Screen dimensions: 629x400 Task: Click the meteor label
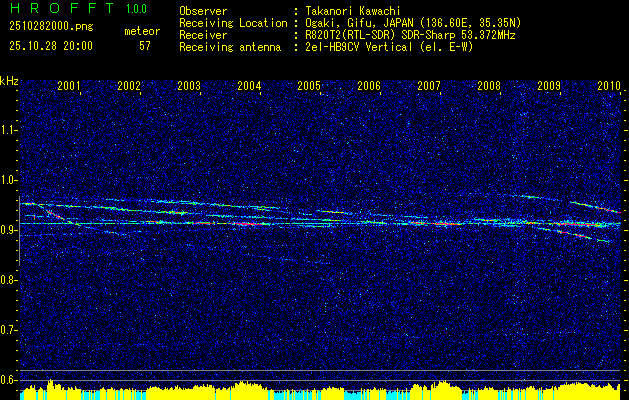tap(142, 31)
